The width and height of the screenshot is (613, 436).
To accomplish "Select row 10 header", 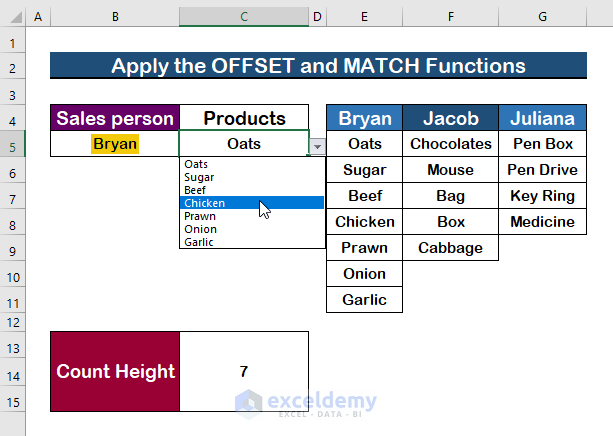I will point(13,274).
